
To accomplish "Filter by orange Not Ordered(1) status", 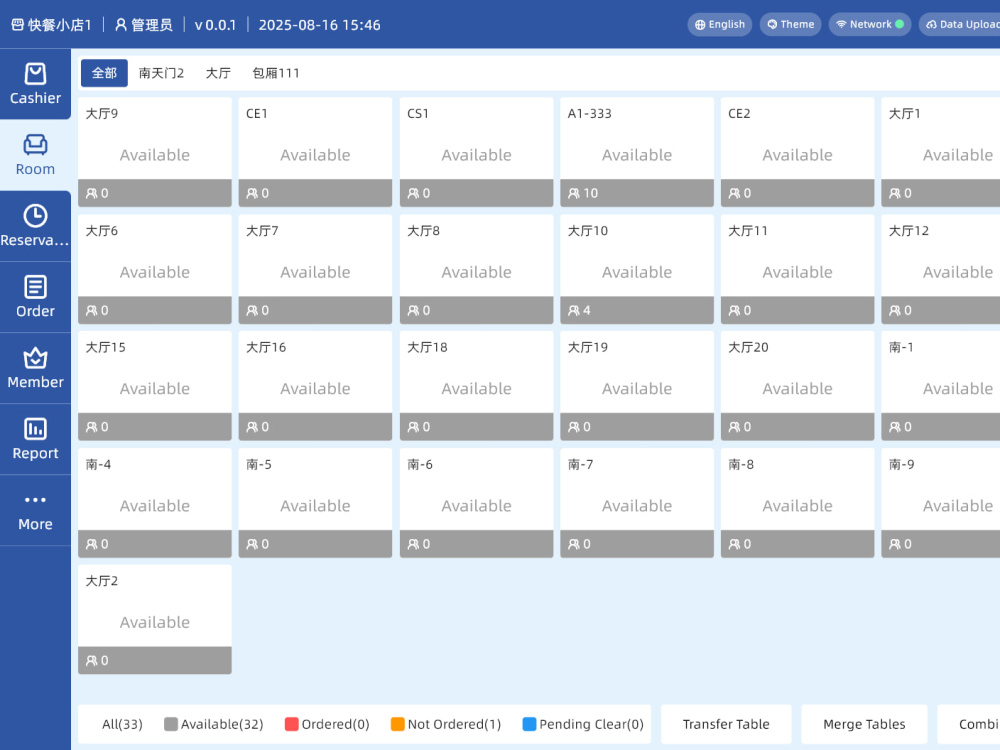I will point(446,724).
